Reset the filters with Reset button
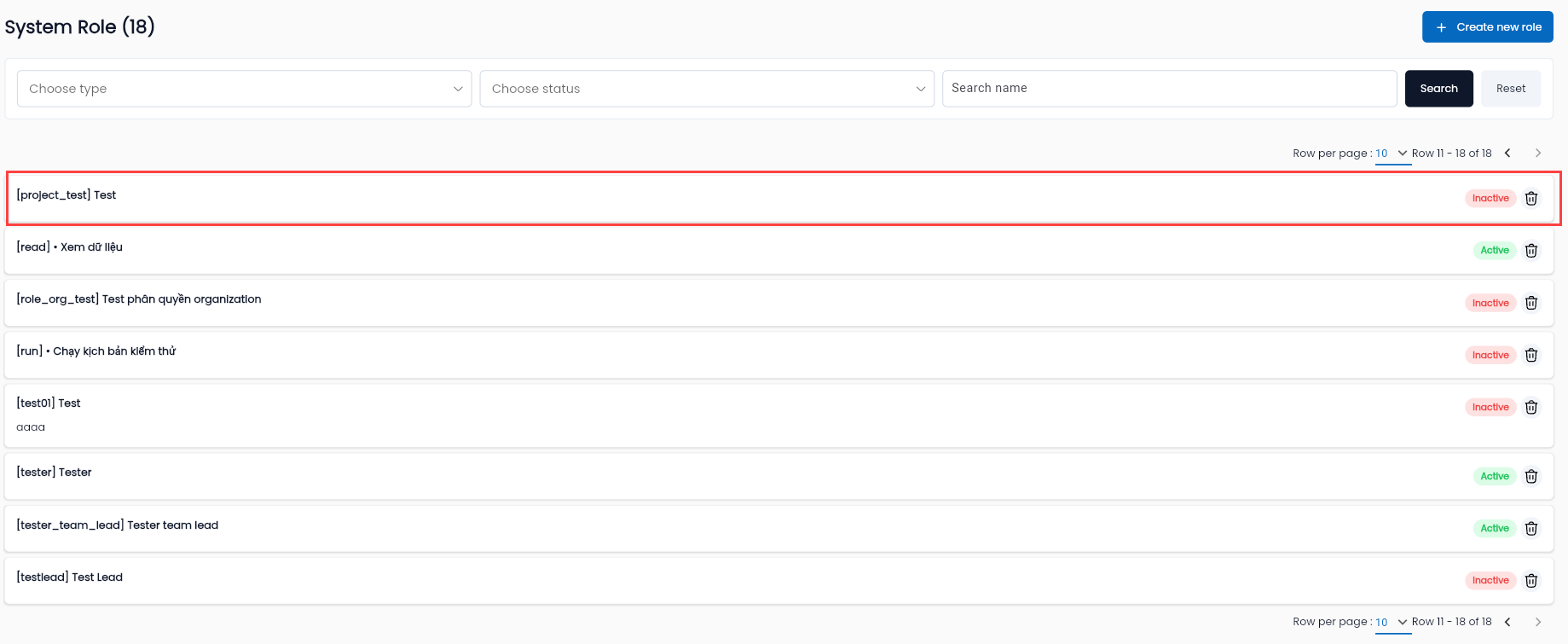The height and width of the screenshot is (644, 1568). pos(1511,89)
